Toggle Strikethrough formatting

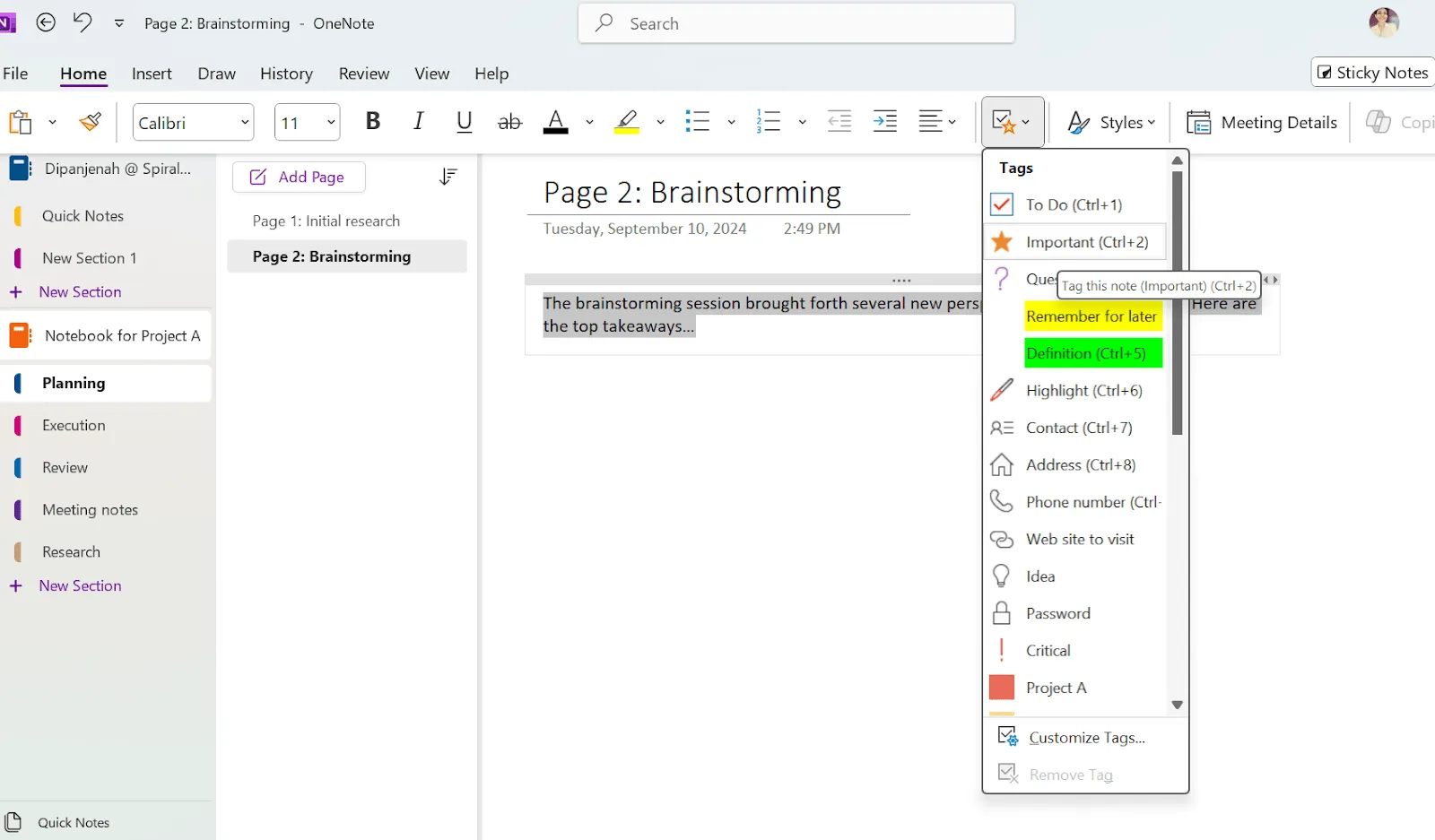509,122
